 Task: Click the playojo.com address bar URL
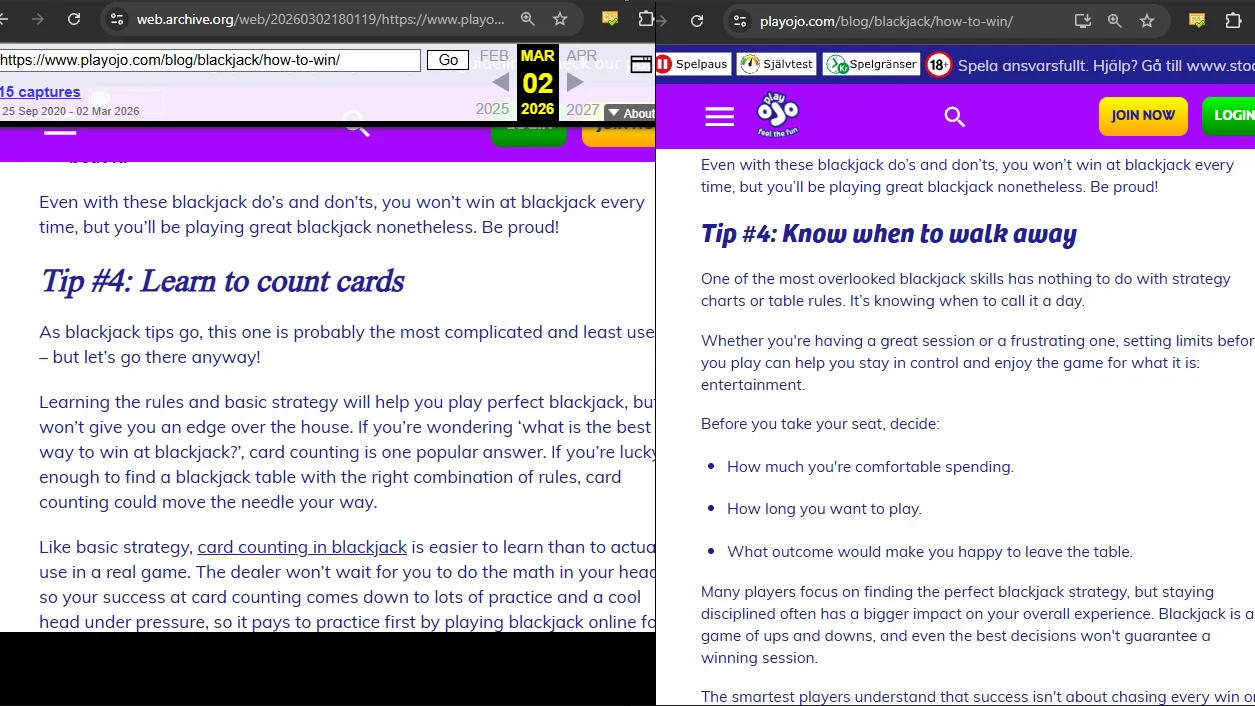(x=886, y=20)
